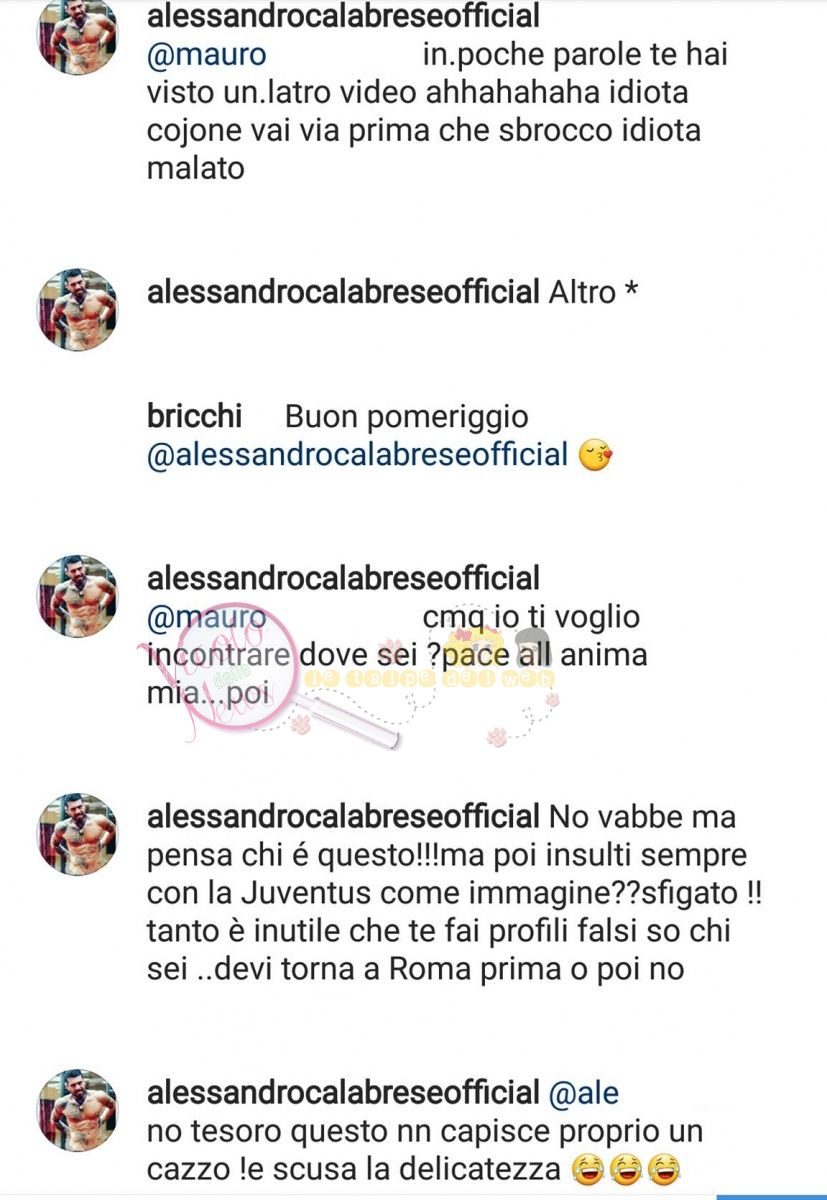Open the bricchi username
Viewport: 827px width, 1200px height.
click(x=194, y=416)
